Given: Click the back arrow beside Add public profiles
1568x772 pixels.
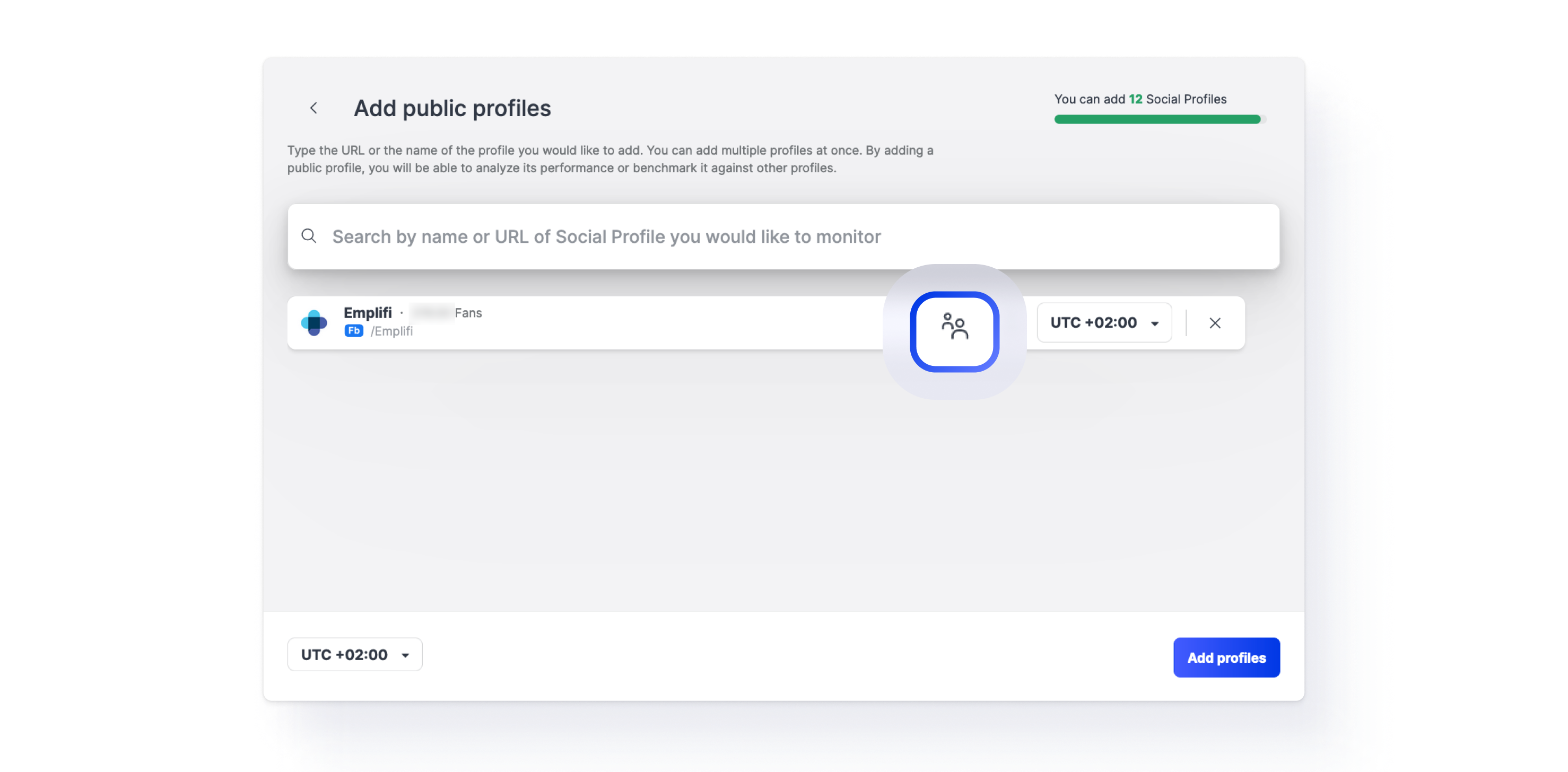Looking at the screenshot, I should click(313, 108).
